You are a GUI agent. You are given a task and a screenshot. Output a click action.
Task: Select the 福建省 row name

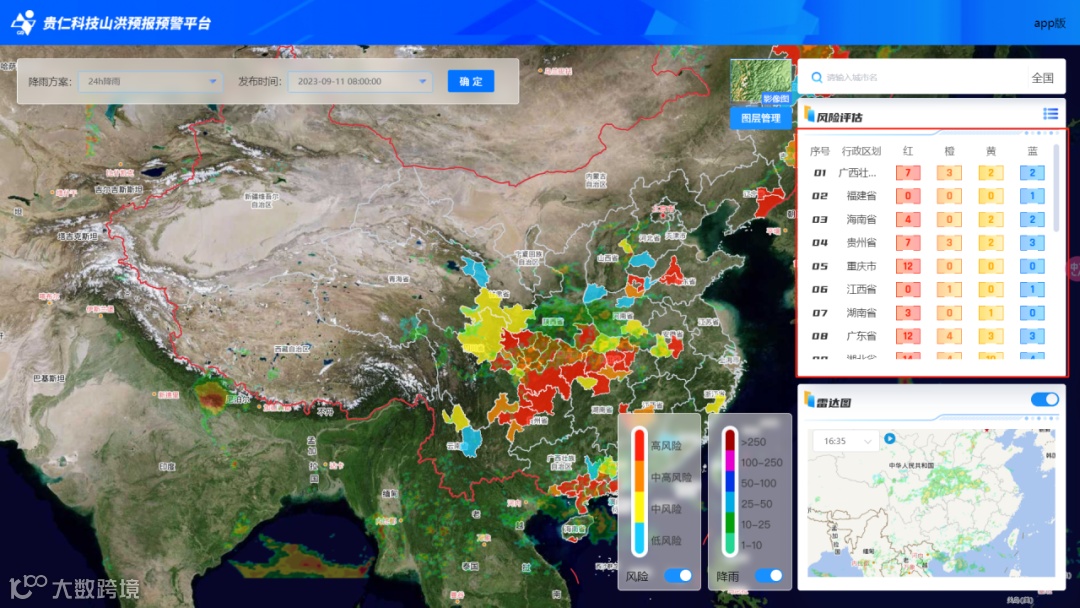[861, 196]
